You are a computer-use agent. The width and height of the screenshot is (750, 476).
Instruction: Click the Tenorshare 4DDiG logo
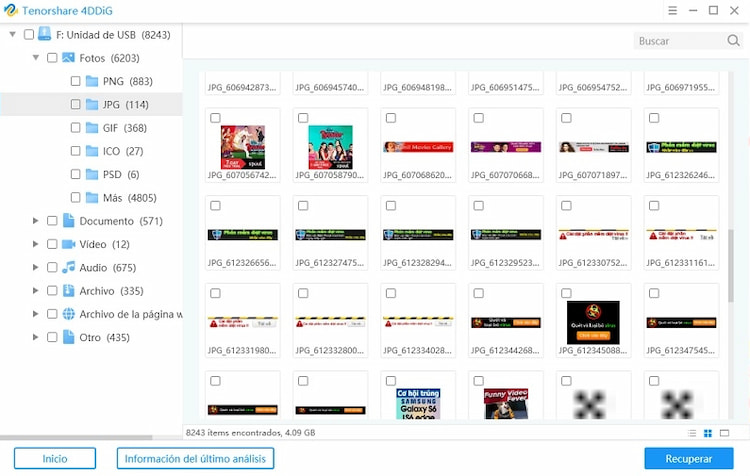(x=10, y=10)
